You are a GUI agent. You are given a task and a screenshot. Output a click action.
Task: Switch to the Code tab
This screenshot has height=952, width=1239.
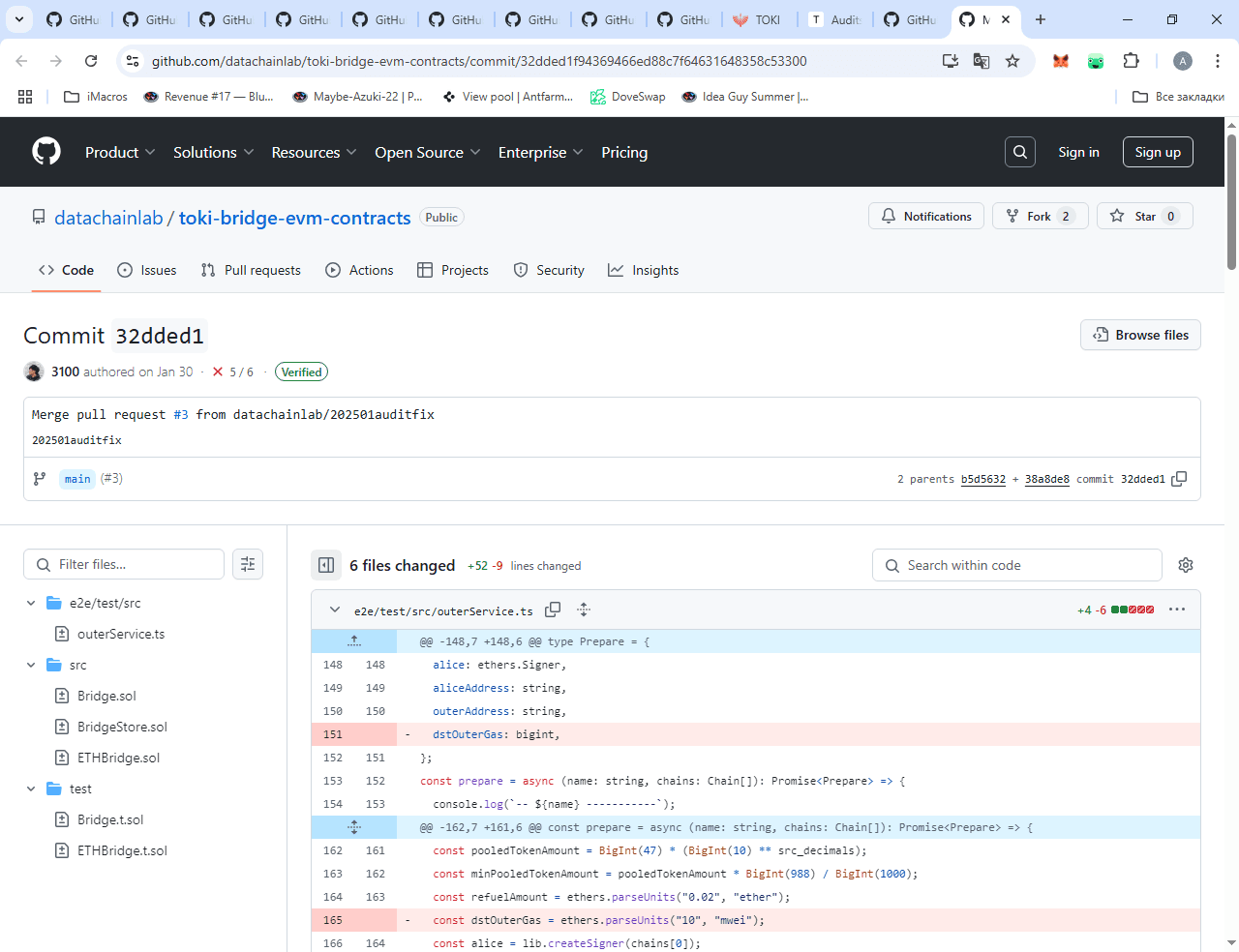point(66,270)
